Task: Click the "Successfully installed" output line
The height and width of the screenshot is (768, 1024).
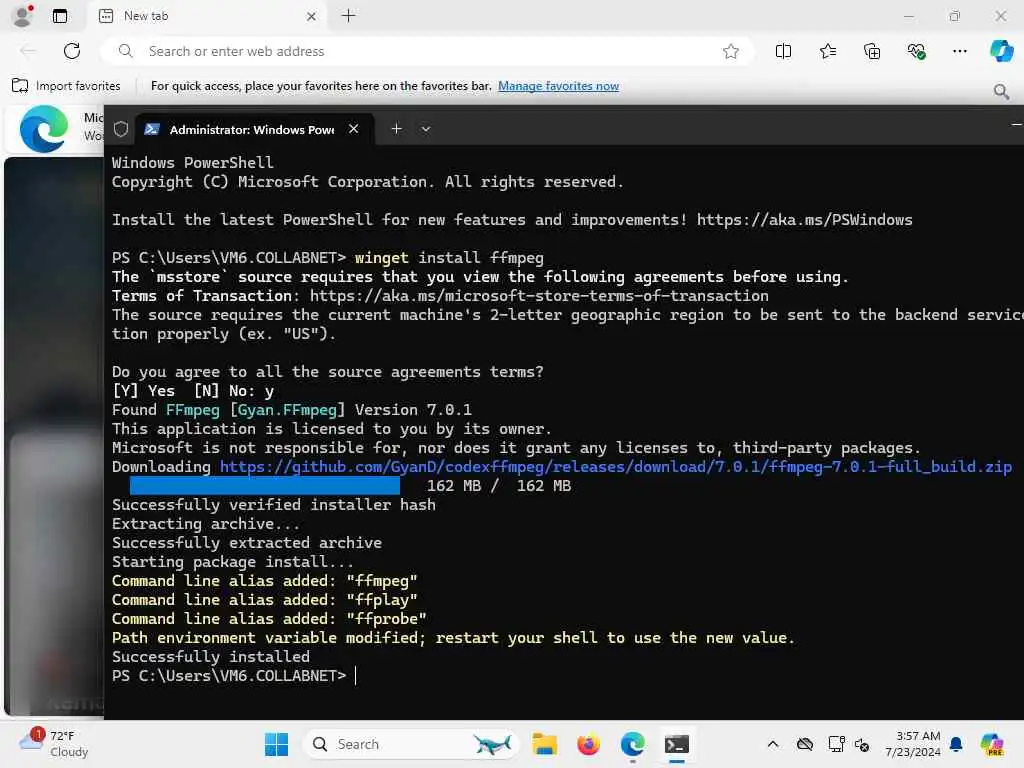Action: click(x=210, y=656)
